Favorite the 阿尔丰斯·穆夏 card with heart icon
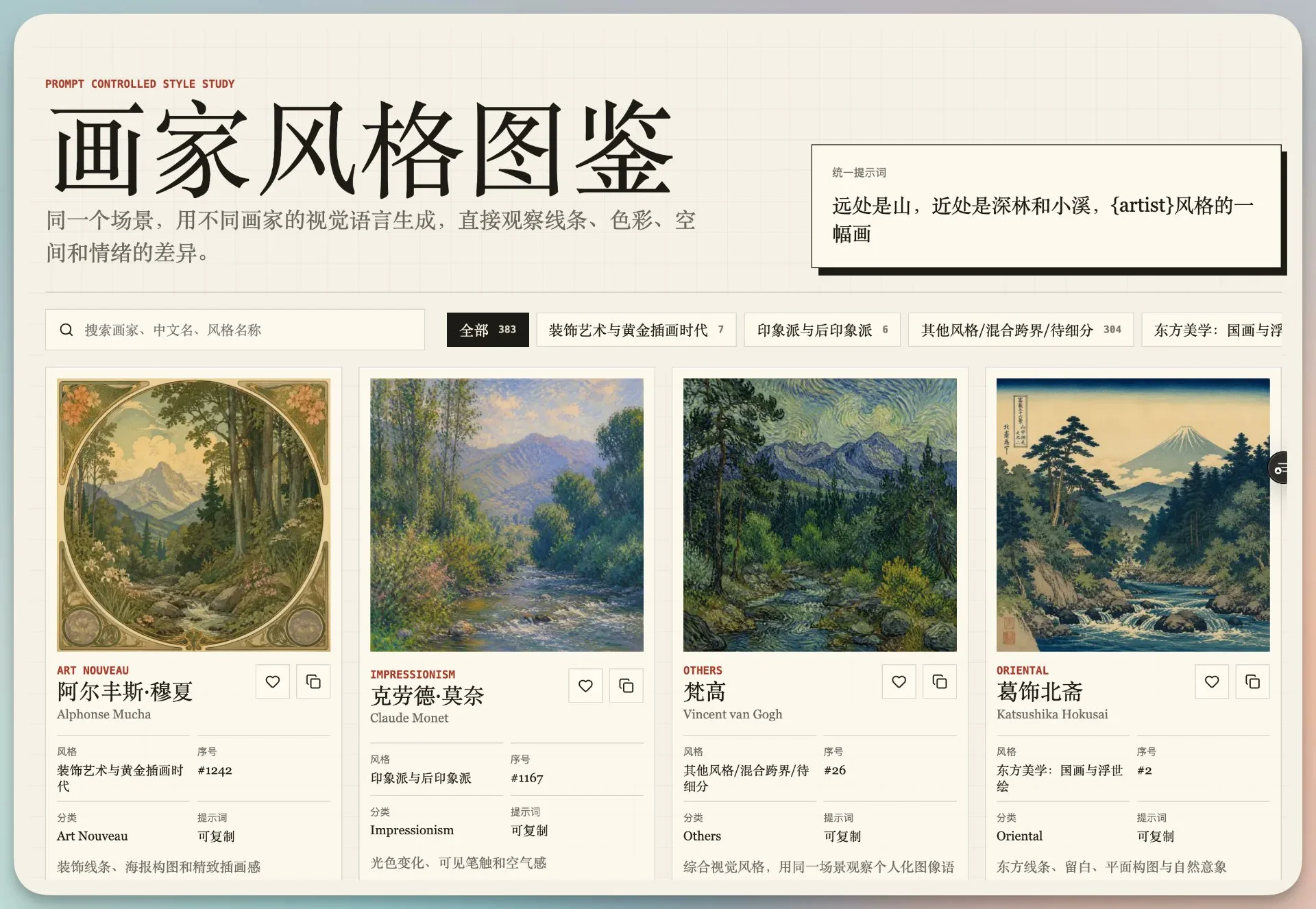 pos(273,681)
